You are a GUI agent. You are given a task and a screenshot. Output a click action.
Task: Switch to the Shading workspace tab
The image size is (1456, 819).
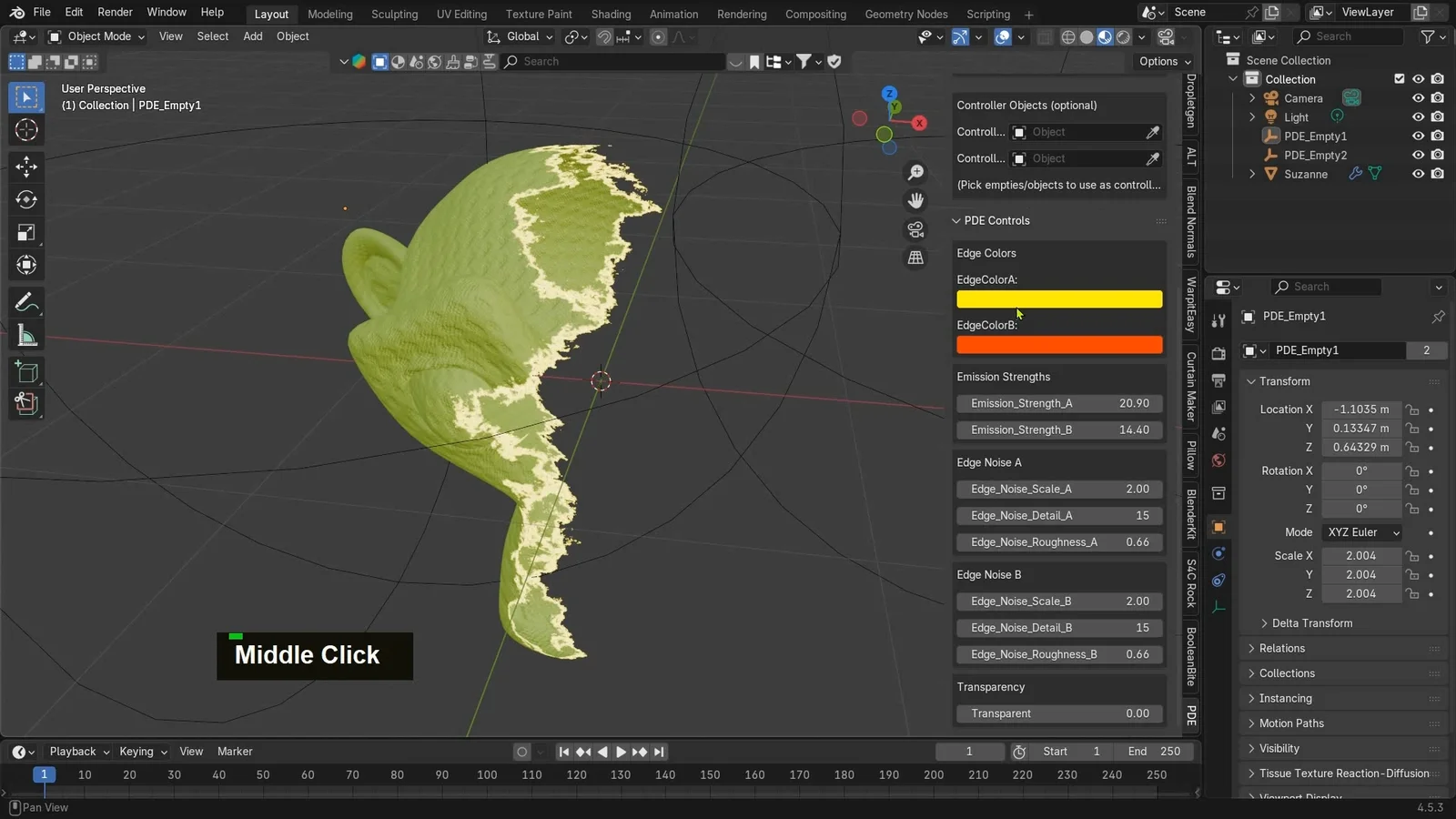pyautogui.click(x=611, y=14)
